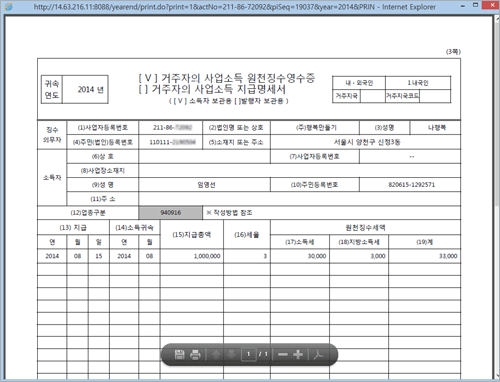
Task: Click the (16)세율 column header
Action: (247, 235)
